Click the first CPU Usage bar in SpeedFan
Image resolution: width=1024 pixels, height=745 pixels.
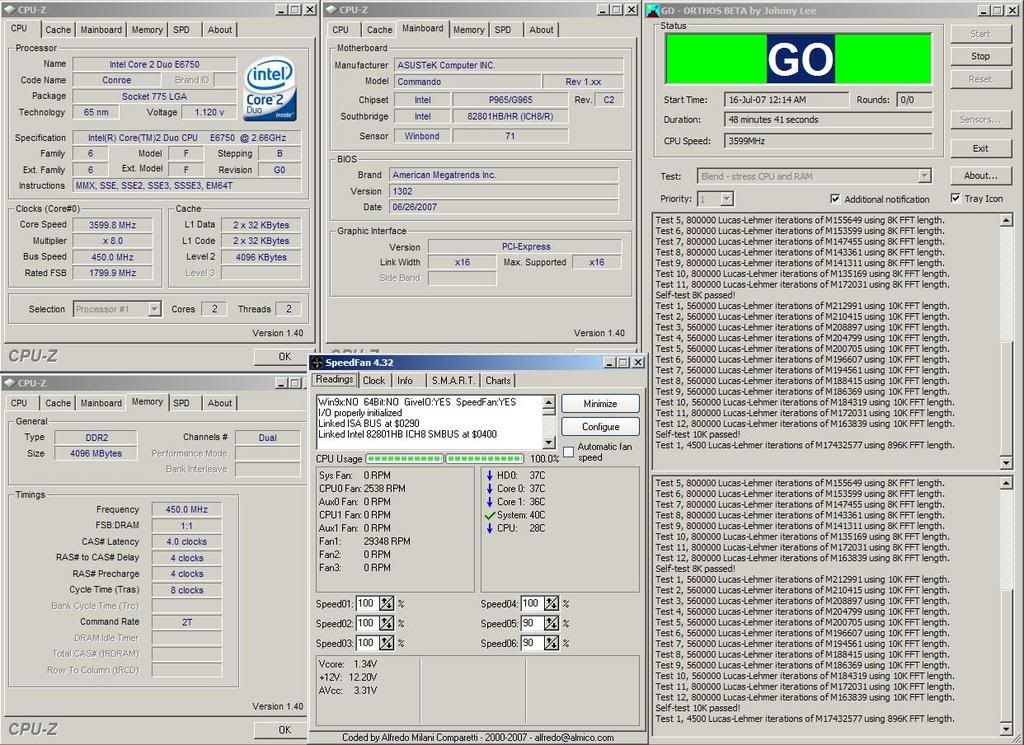click(x=405, y=458)
